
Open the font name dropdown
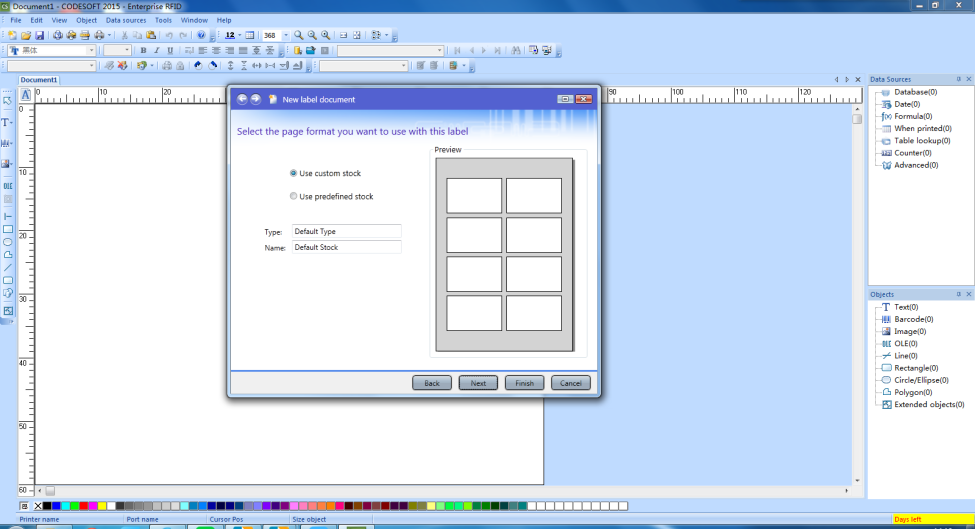pyautogui.click(x=91, y=50)
